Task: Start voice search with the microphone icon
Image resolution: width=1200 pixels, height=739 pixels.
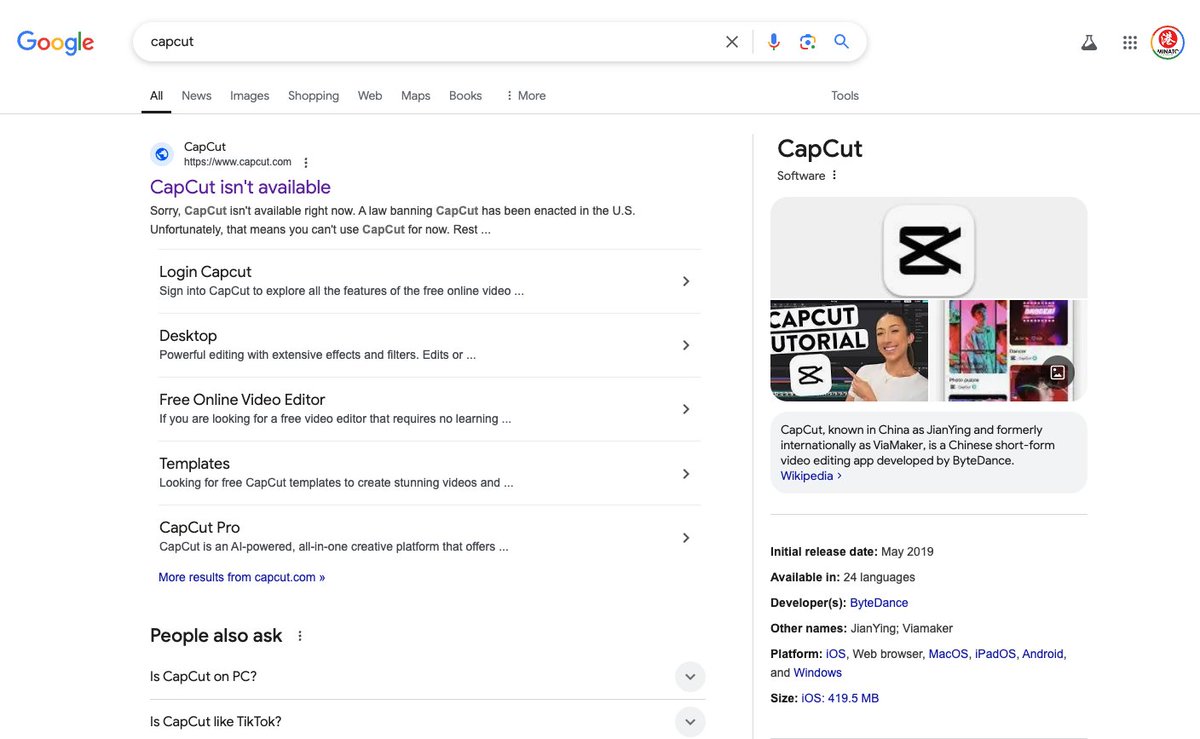Action: pyautogui.click(x=773, y=42)
